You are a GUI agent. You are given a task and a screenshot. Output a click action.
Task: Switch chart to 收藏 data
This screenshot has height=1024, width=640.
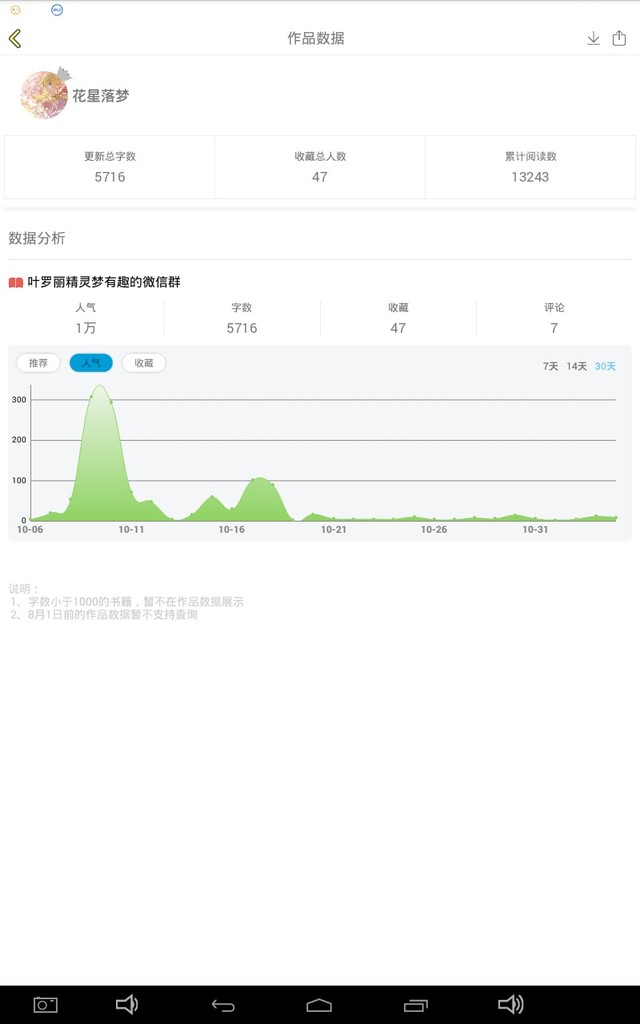pyautogui.click(x=144, y=363)
